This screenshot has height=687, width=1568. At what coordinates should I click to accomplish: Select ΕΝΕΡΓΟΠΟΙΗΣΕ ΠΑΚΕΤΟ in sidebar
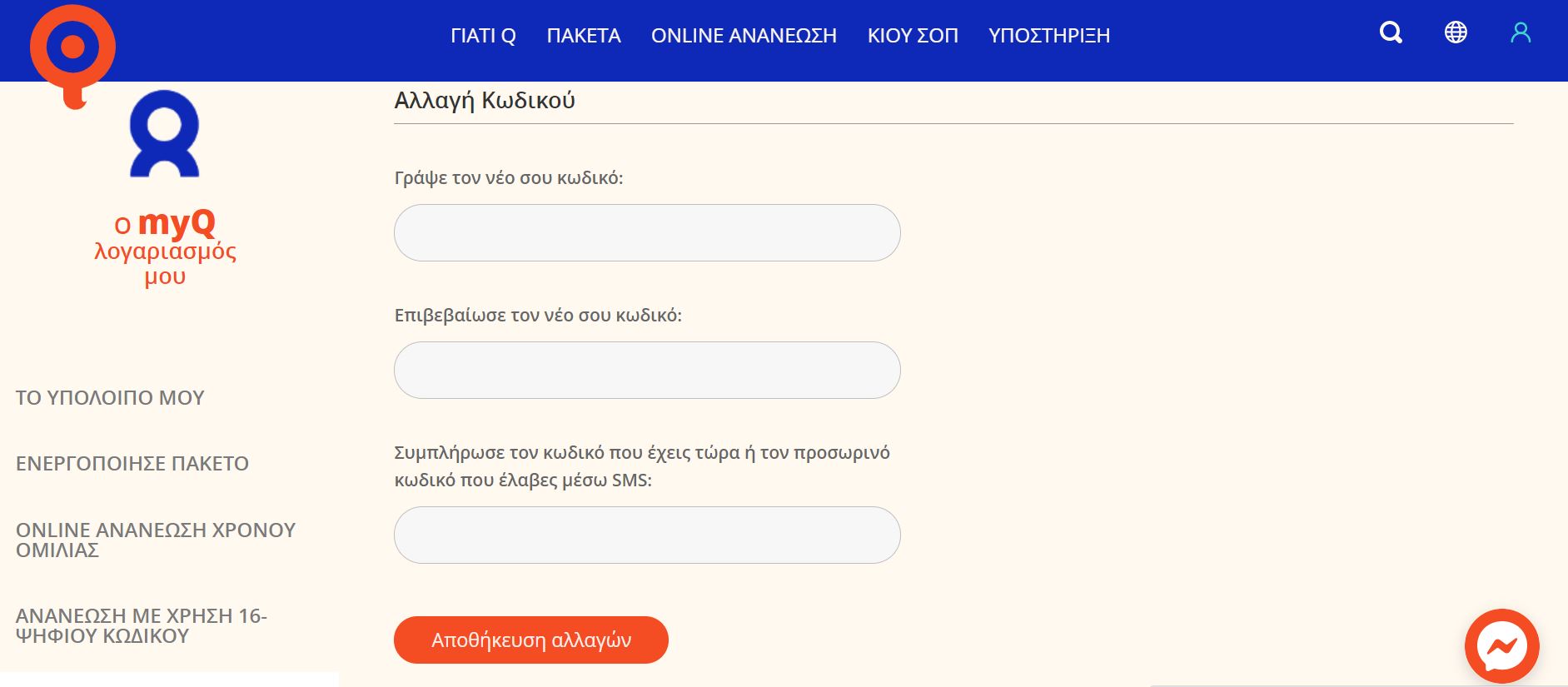point(132,463)
